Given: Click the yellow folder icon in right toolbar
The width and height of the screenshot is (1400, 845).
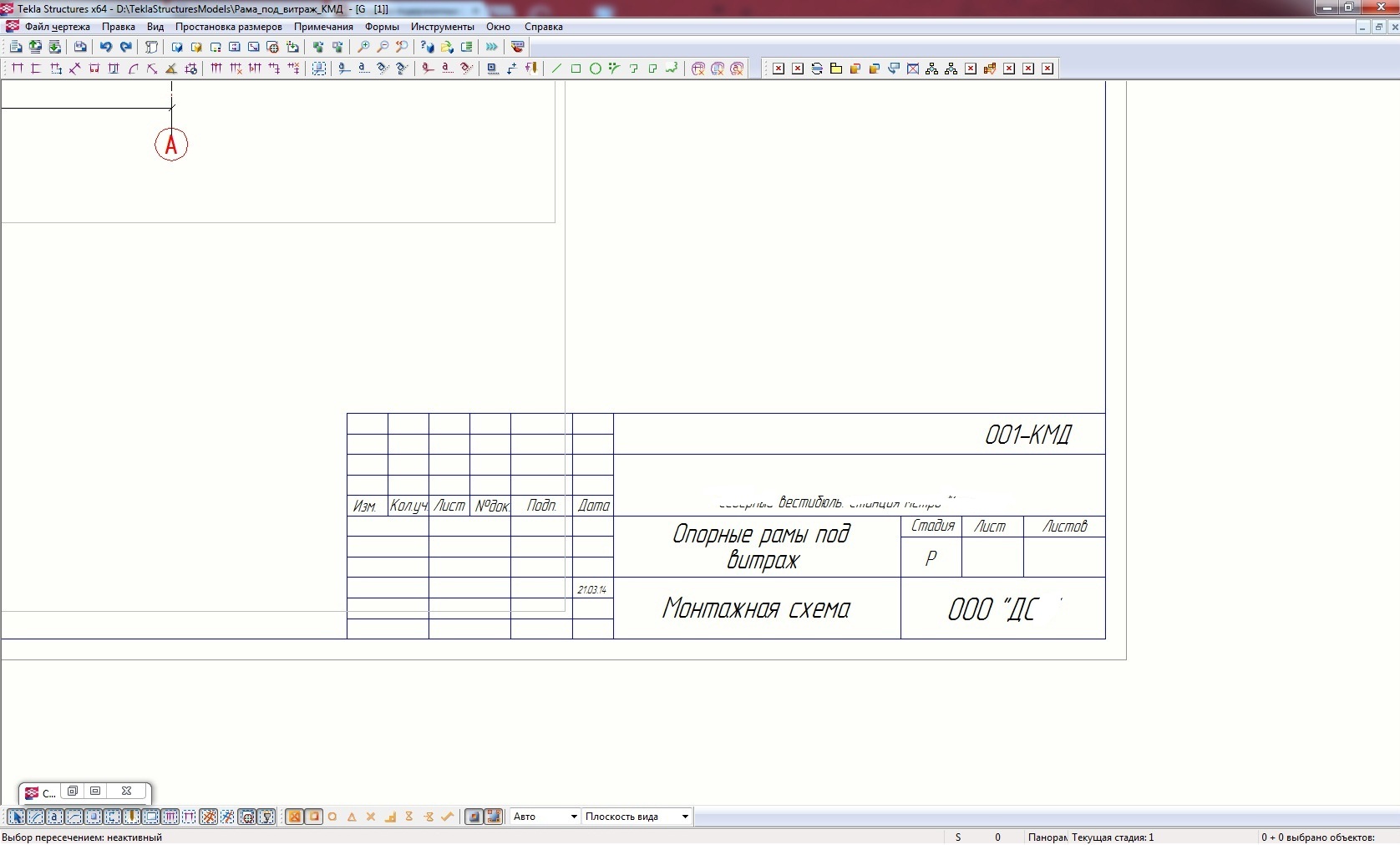Looking at the screenshot, I should 836,69.
